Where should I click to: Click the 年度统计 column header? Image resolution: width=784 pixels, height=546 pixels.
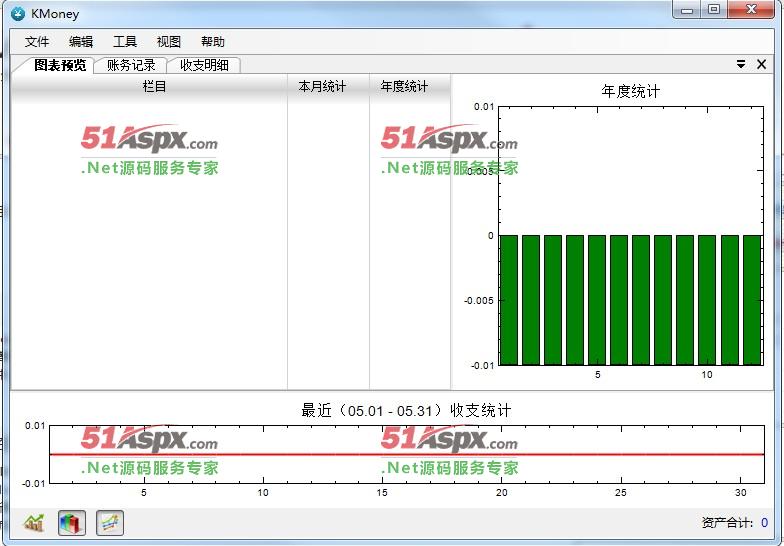coord(410,86)
